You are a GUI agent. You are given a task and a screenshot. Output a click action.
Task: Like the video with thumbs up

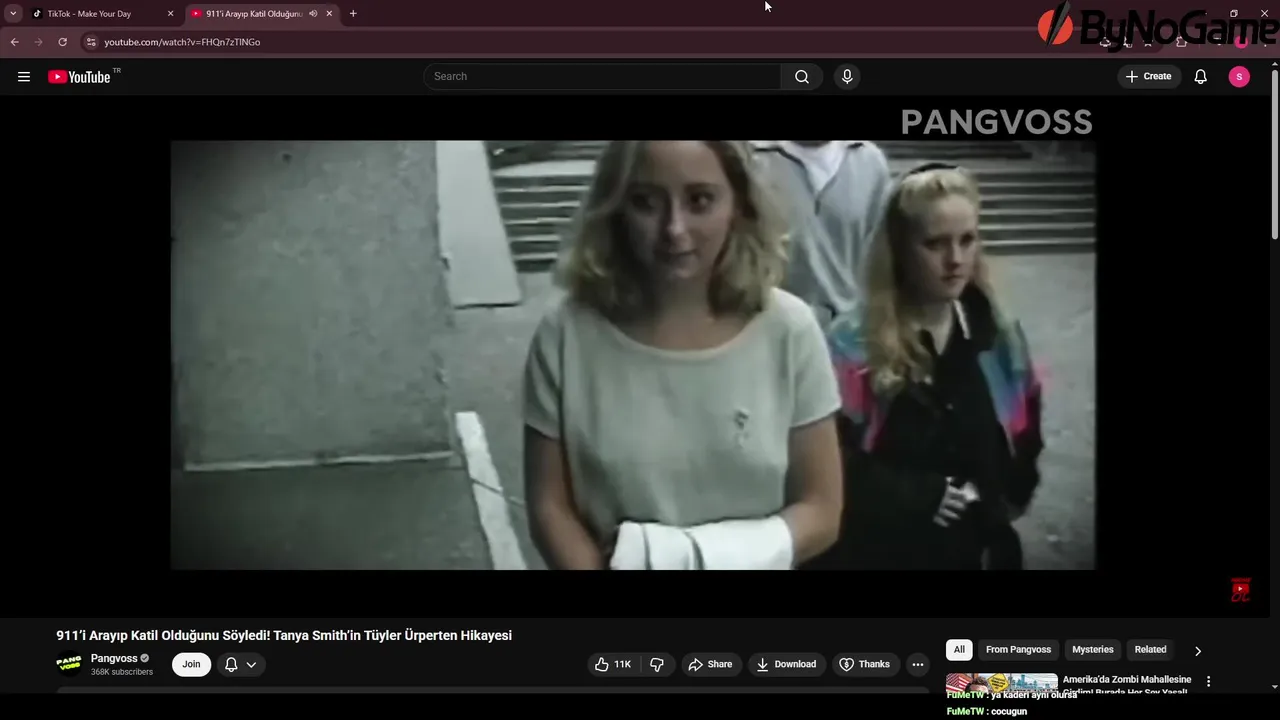(613, 664)
